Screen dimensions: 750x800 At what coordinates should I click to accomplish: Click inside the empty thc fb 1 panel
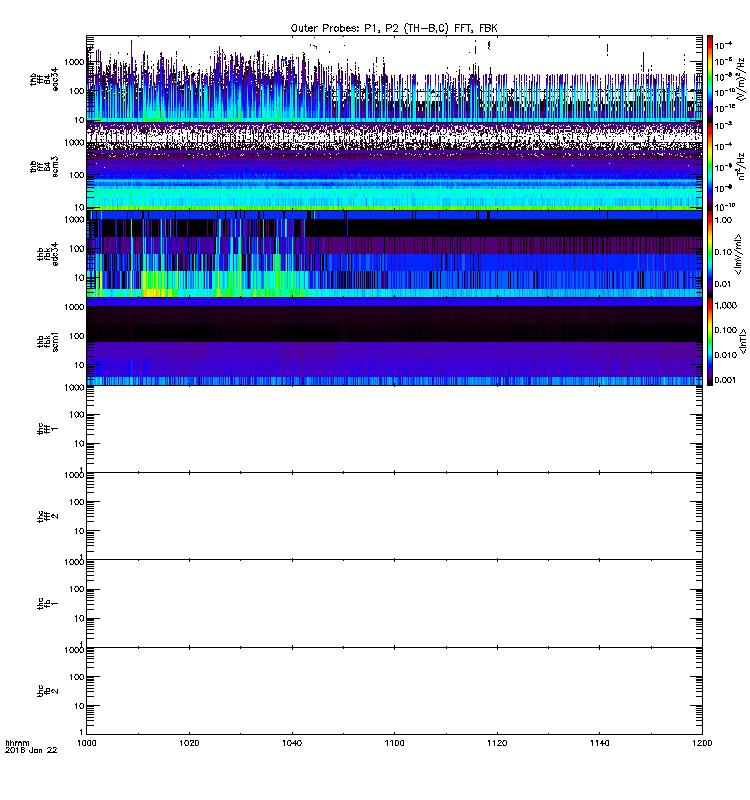394,603
